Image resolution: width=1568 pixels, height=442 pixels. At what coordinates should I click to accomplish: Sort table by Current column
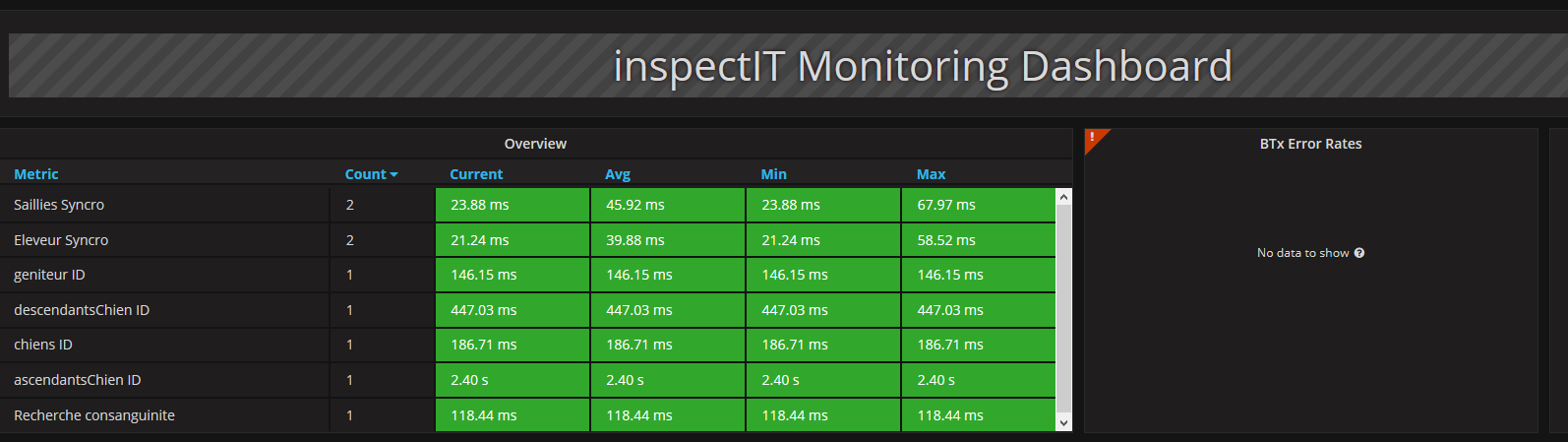coord(476,174)
